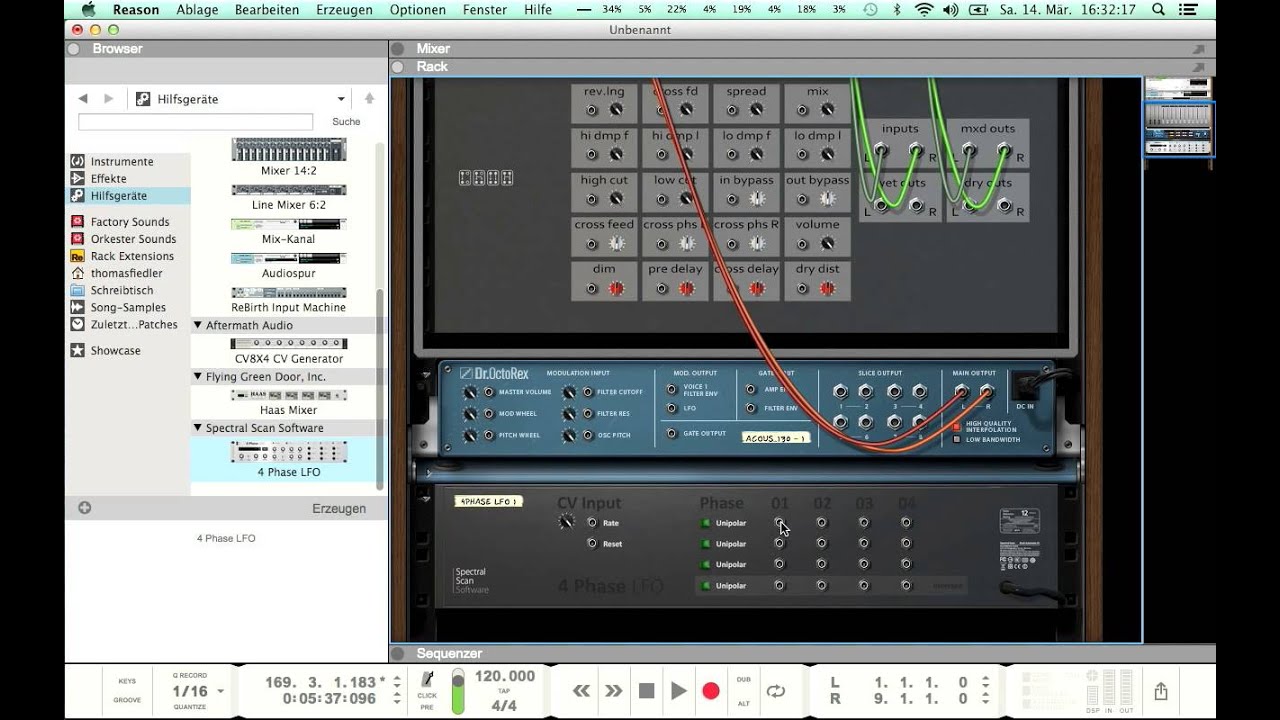Toggle the Unipolar switch on the inverted row
Screen dimensions: 1280x720
[x=705, y=585]
